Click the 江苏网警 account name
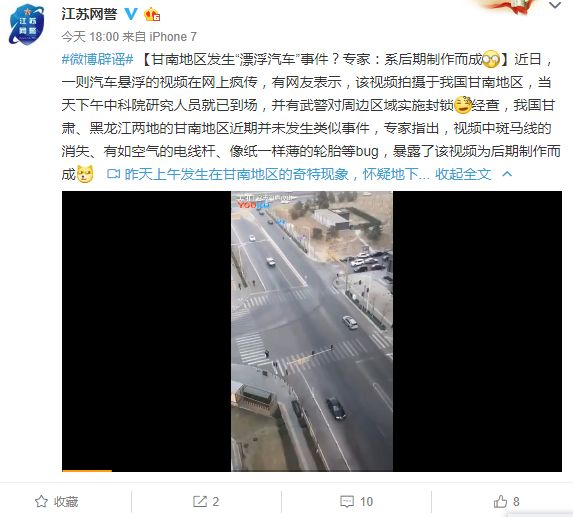The width and height of the screenshot is (573, 517). (89, 14)
